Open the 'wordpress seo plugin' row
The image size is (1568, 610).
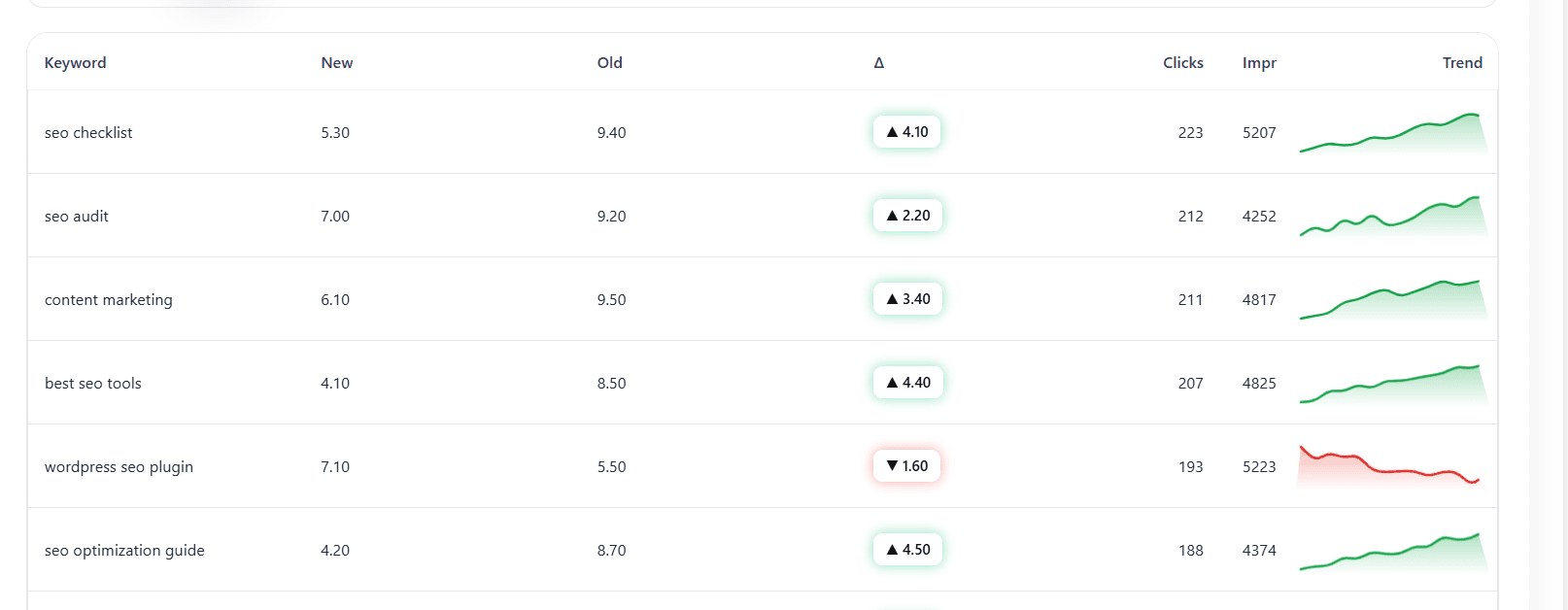pos(119,467)
